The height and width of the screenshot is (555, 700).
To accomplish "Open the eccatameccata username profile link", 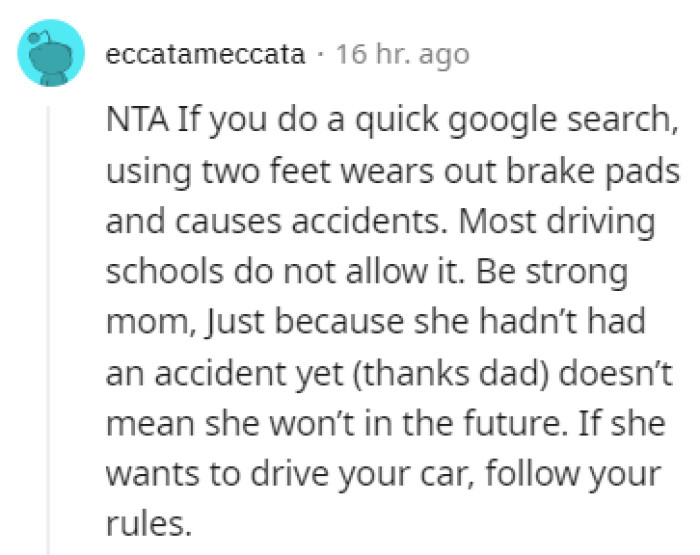I will [x=205, y=54].
